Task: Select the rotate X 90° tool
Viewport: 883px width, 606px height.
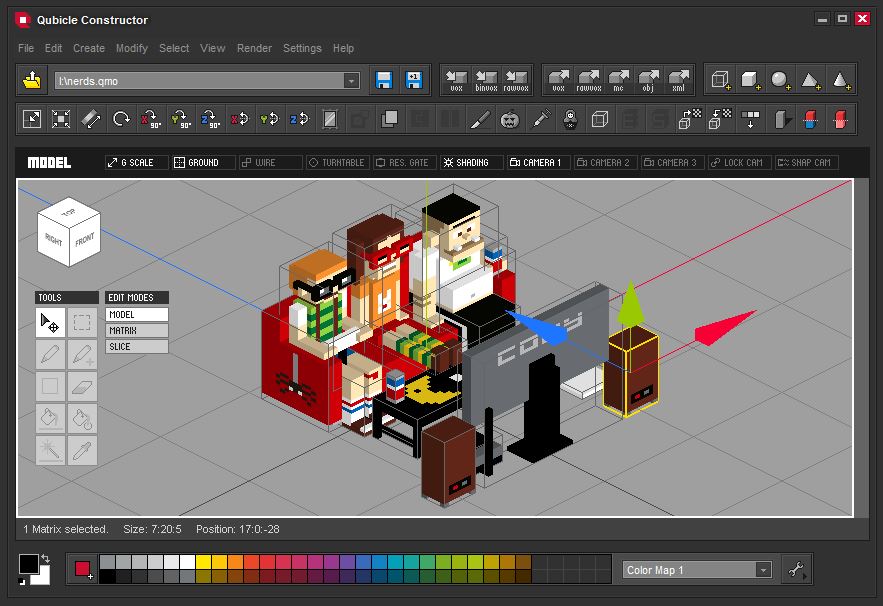Action: click(149, 118)
